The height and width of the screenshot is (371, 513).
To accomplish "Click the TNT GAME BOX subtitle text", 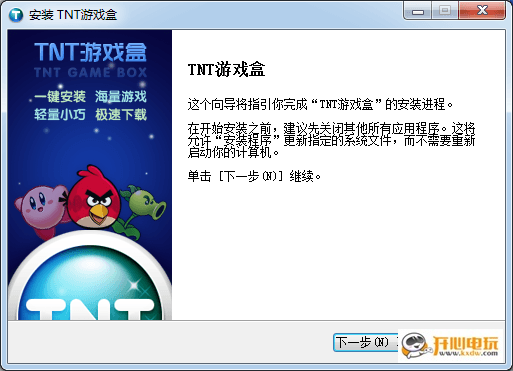I will pyautogui.click(x=90, y=72).
